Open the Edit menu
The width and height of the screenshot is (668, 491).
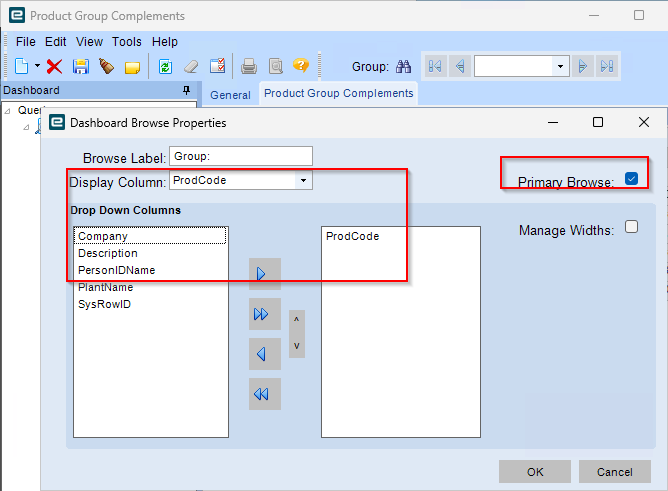(55, 42)
